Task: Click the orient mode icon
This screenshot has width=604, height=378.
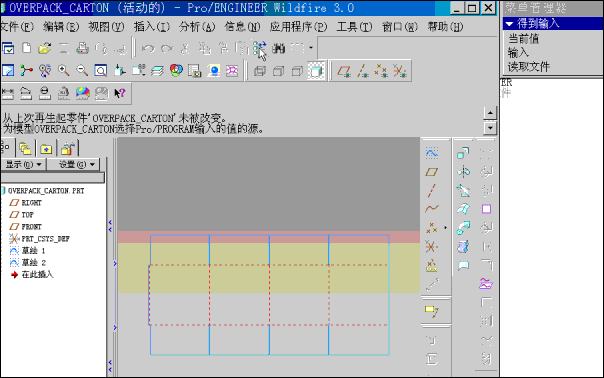Action: click(45, 71)
